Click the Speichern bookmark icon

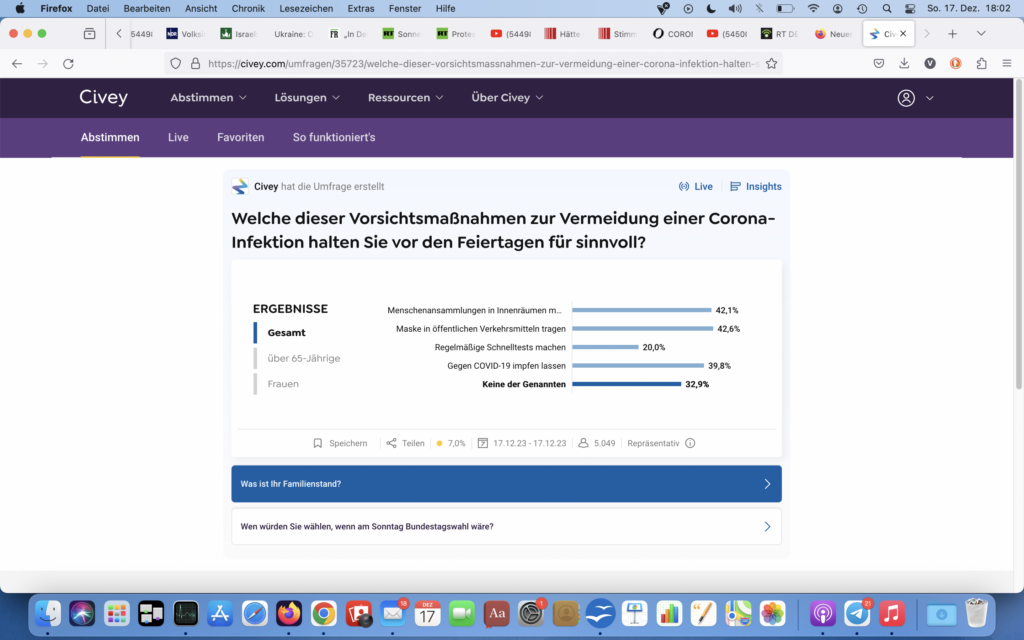(318, 443)
